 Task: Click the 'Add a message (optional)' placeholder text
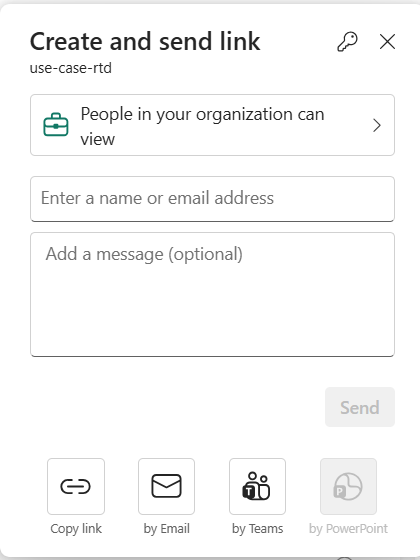click(144, 254)
